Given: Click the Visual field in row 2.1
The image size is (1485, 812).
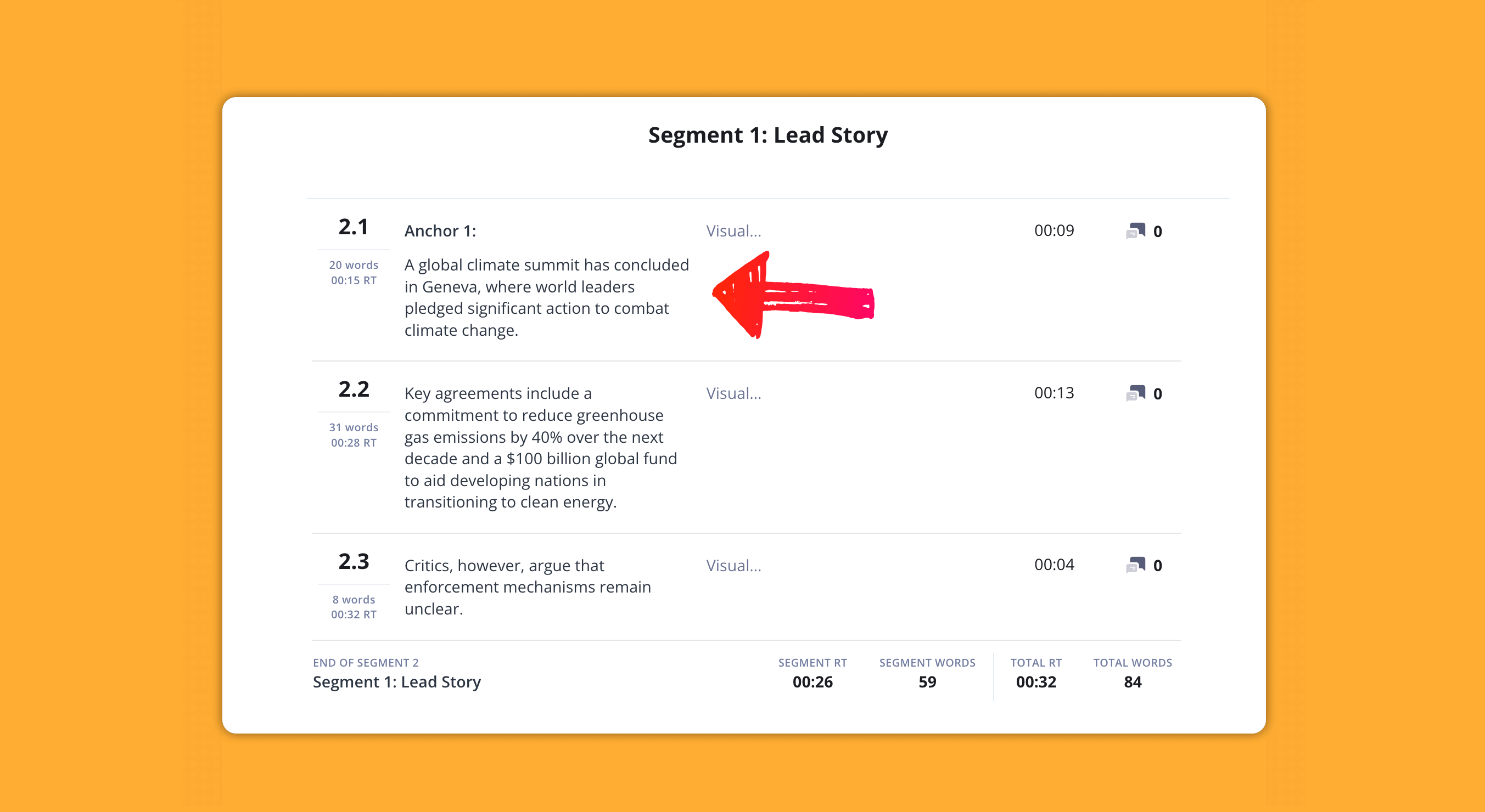Looking at the screenshot, I should tap(733, 231).
